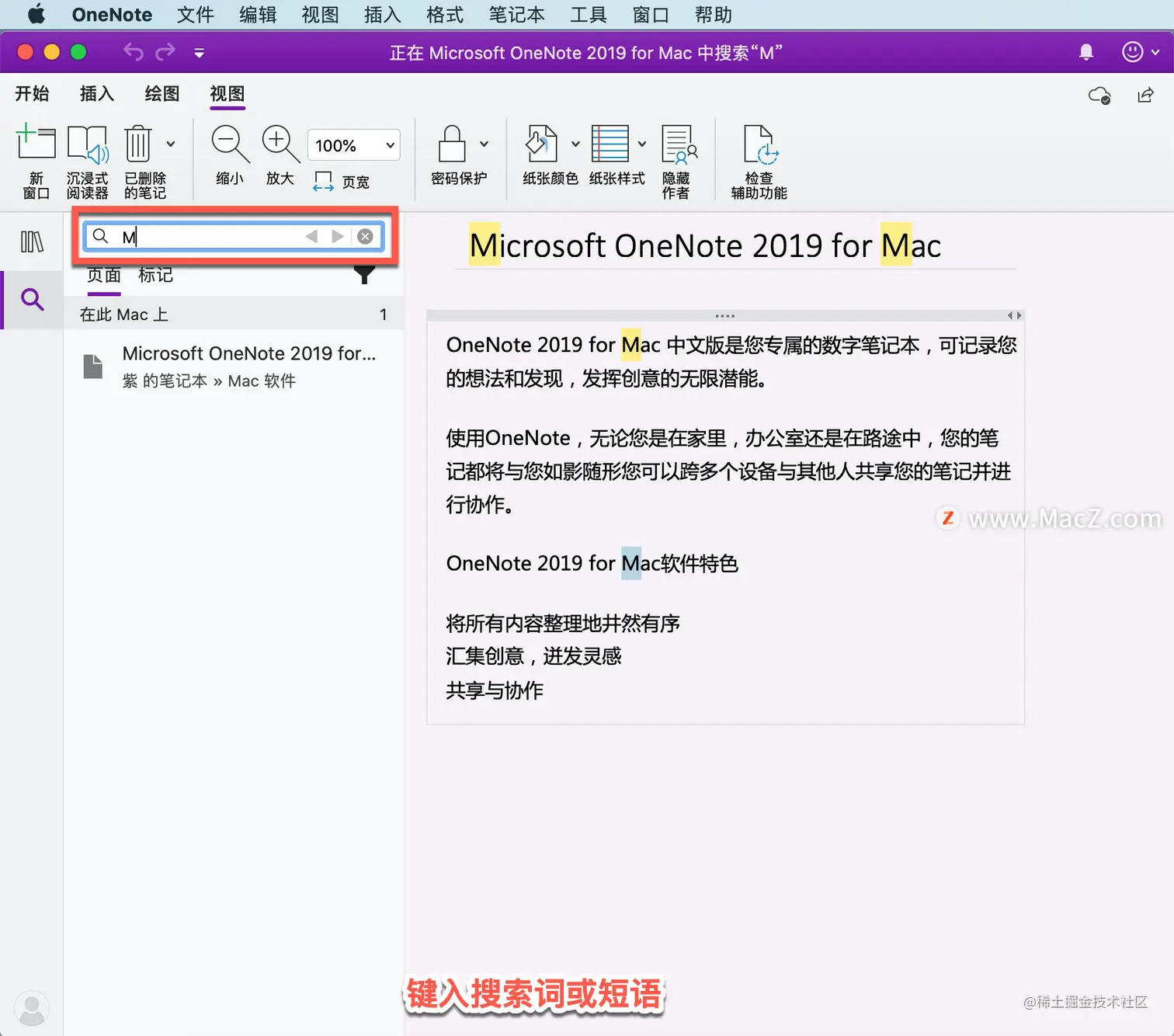The width and height of the screenshot is (1174, 1036).
Task: Click the line OneNote 2019 for Mac软件特色
Action: point(592,563)
